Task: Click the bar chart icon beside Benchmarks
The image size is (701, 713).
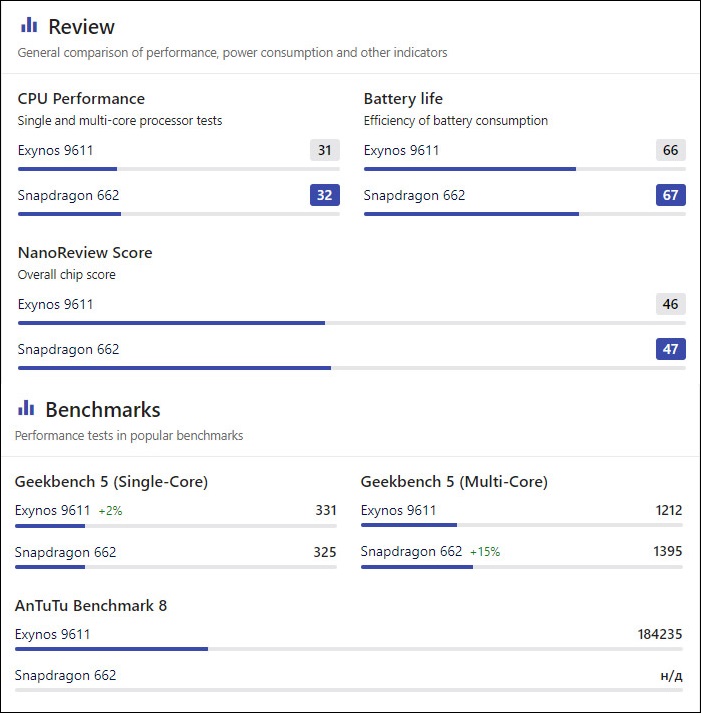Action: pos(26,408)
